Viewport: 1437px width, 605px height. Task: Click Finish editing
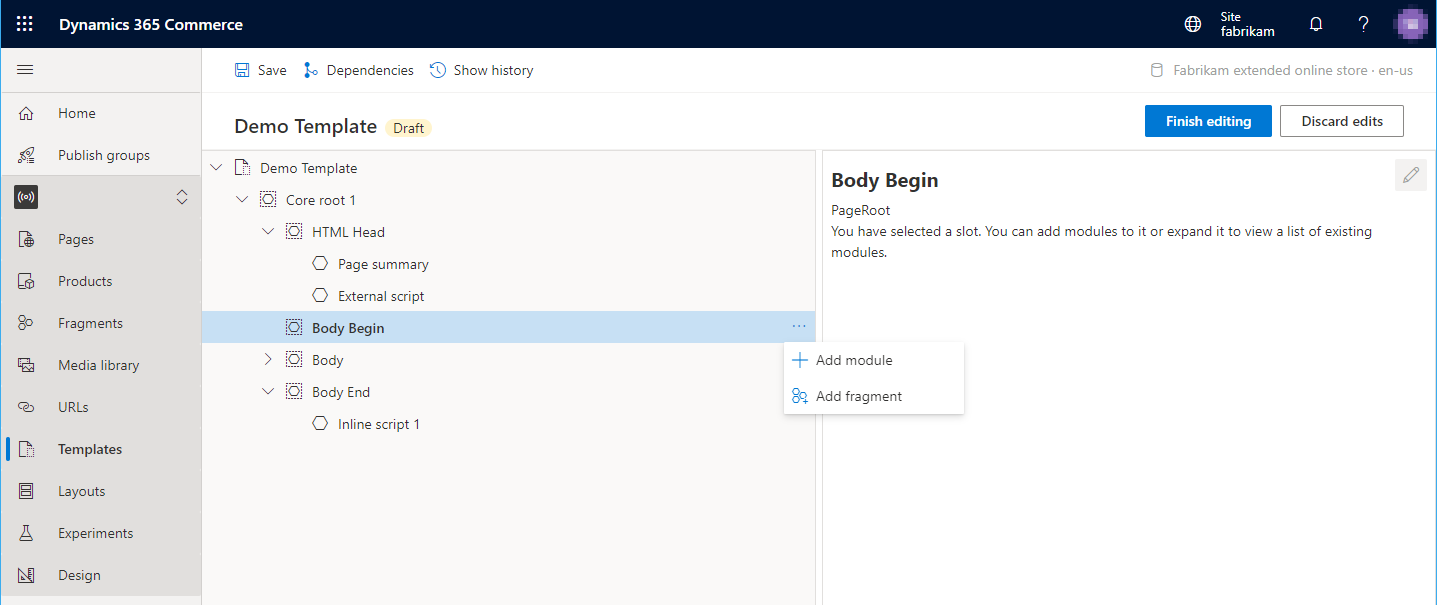coord(1208,120)
